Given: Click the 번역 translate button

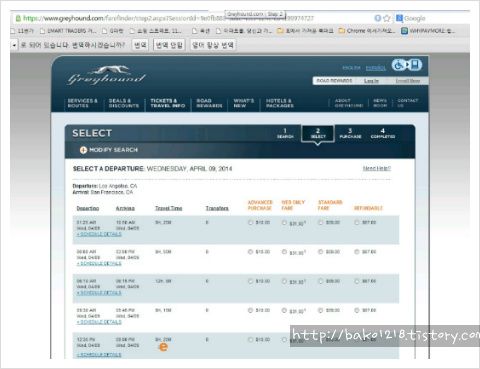Looking at the screenshot, I should coord(140,45).
